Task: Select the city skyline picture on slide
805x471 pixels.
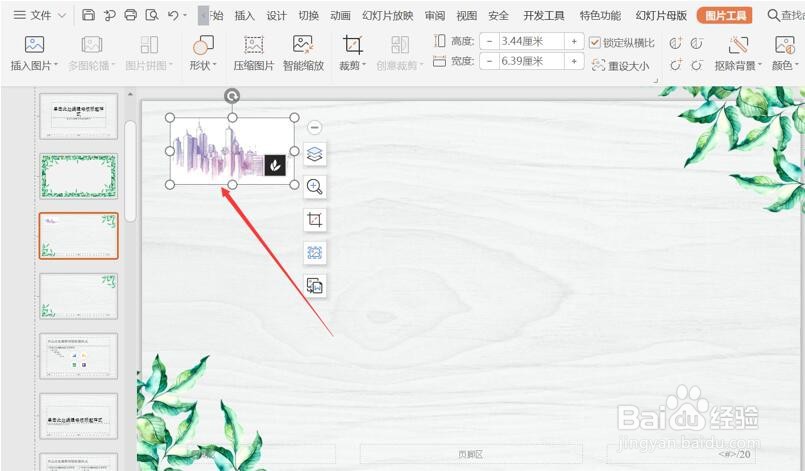Action: point(232,151)
